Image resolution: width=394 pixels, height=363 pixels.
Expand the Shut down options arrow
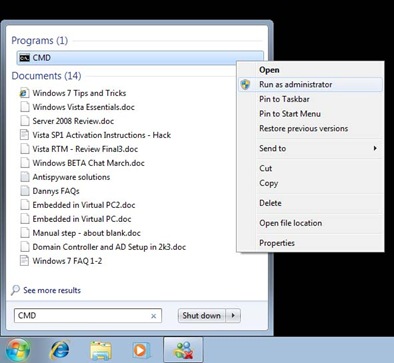[233, 315]
